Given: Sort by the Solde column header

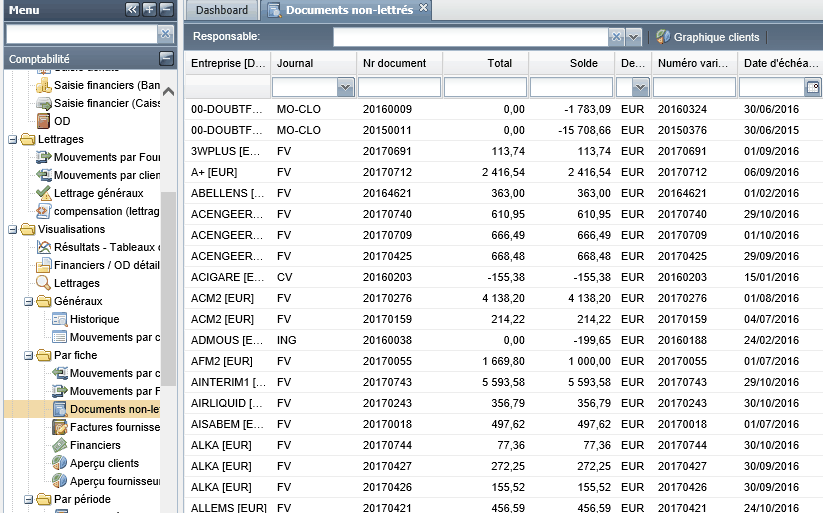Looking at the screenshot, I should (x=571, y=63).
